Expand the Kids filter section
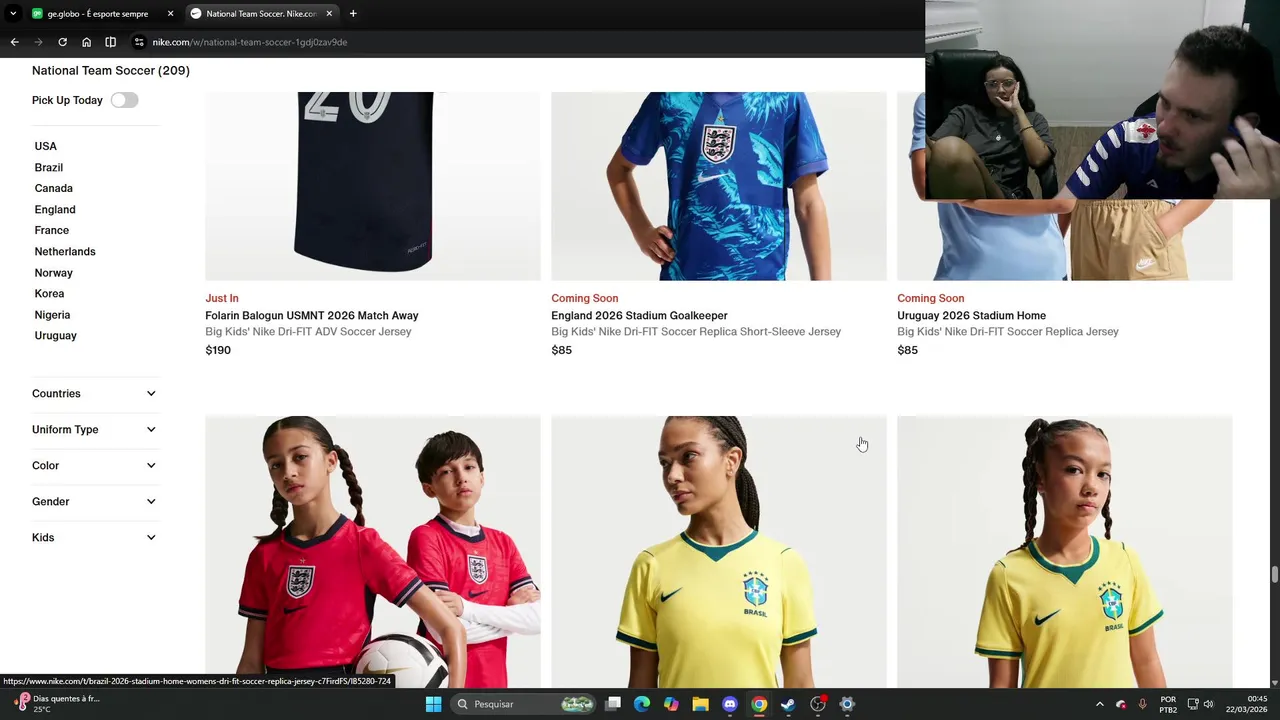 (94, 537)
